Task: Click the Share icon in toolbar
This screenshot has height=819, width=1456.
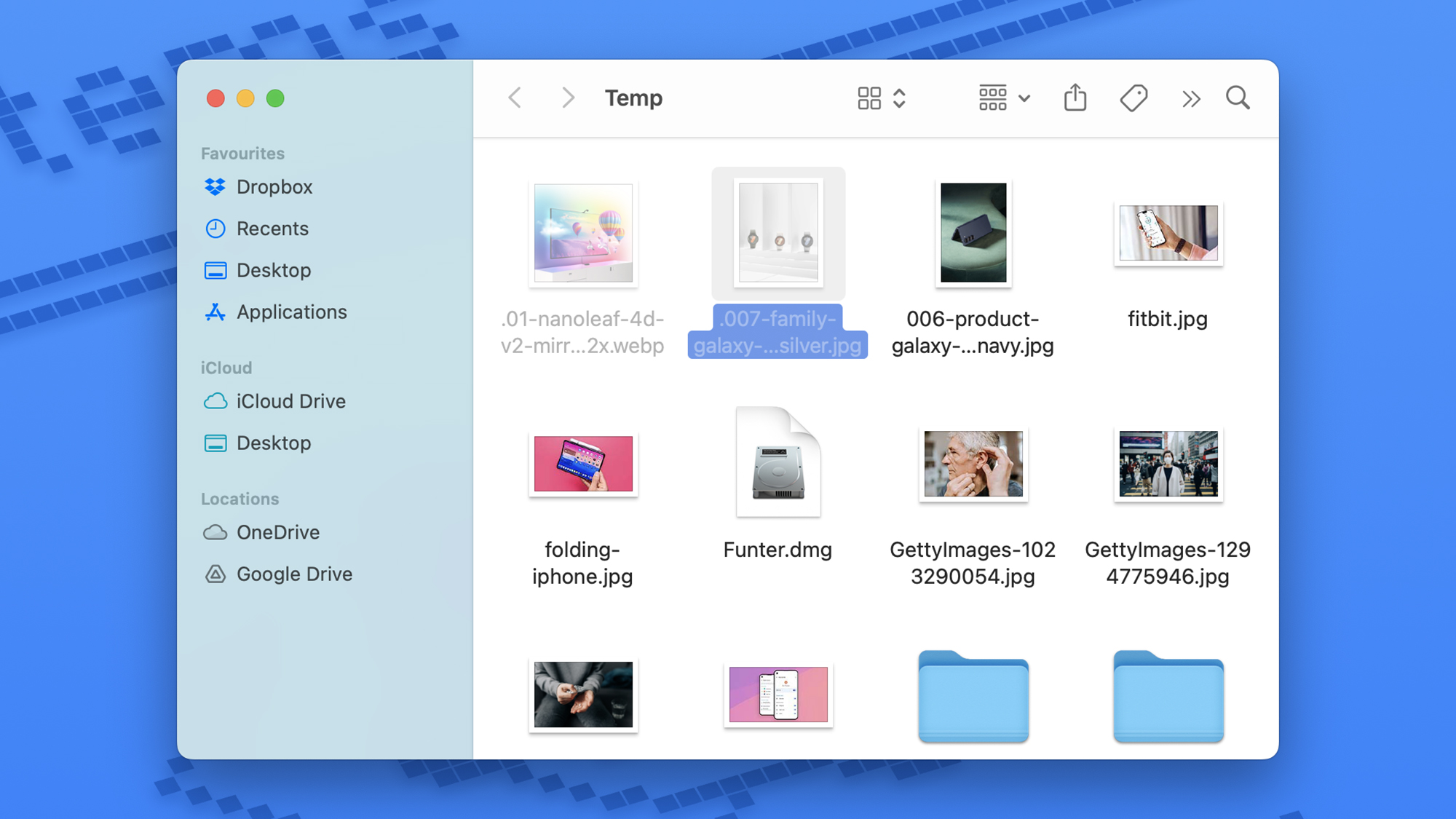Action: [x=1075, y=98]
